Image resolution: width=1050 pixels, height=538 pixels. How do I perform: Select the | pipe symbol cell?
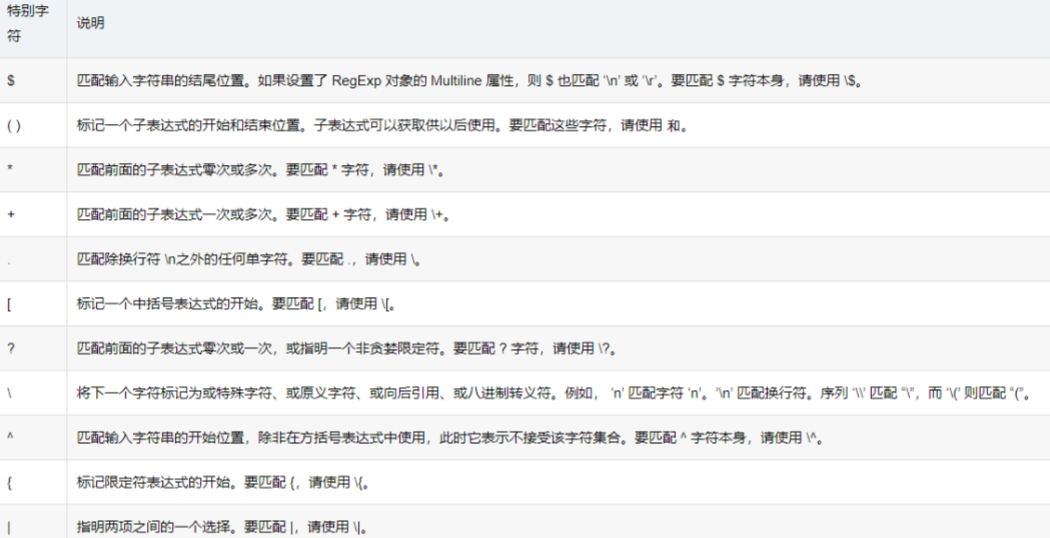click(x=10, y=525)
